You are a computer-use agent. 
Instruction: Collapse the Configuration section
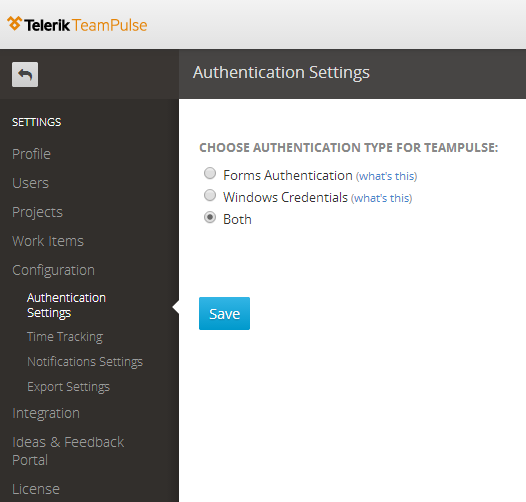click(x=53, y=270)
